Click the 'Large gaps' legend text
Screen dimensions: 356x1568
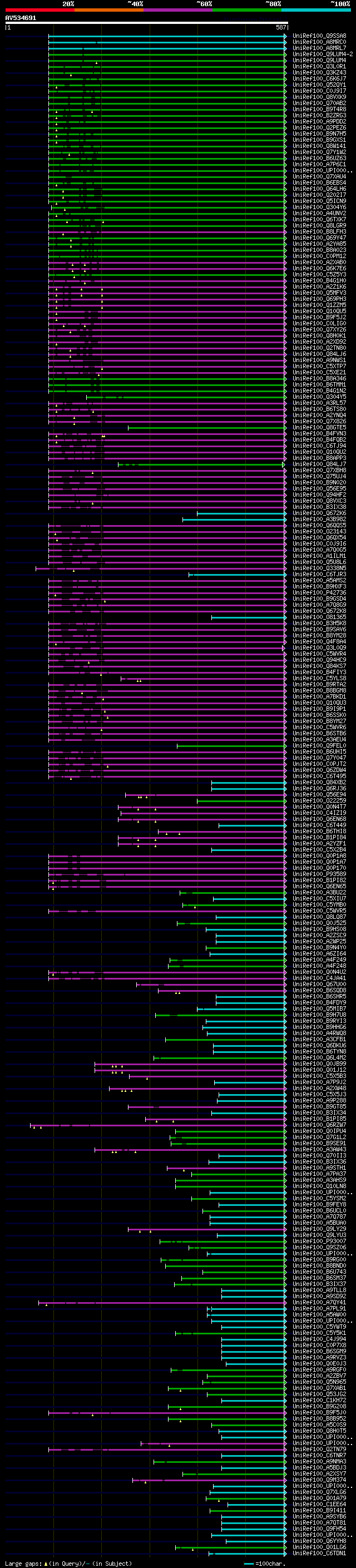pyautogui.click(x=24, y=1564)
